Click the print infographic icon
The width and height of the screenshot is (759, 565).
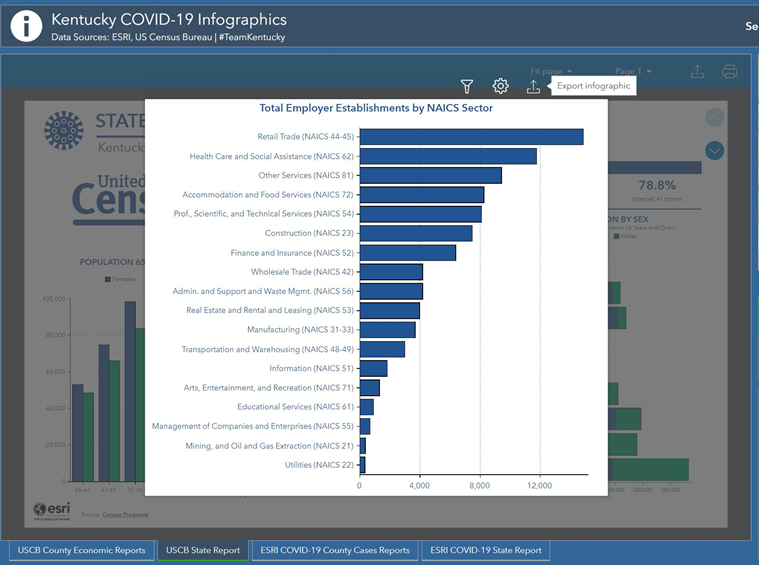[730, 72]
